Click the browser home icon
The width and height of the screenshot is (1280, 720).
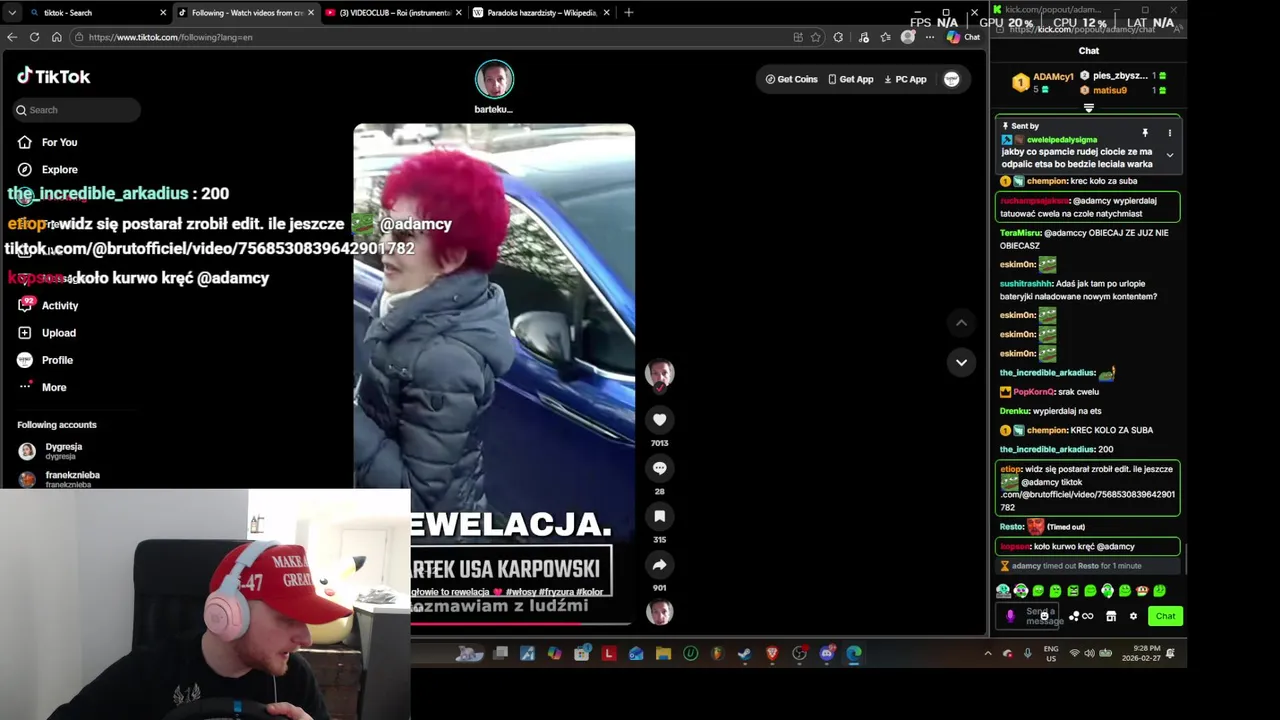click(x=56, y=37)
